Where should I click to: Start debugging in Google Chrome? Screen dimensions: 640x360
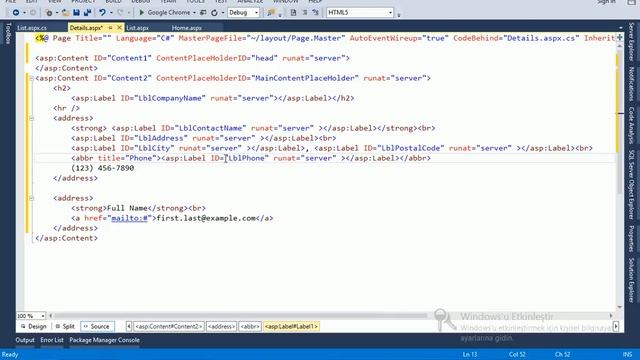[164, 13]
